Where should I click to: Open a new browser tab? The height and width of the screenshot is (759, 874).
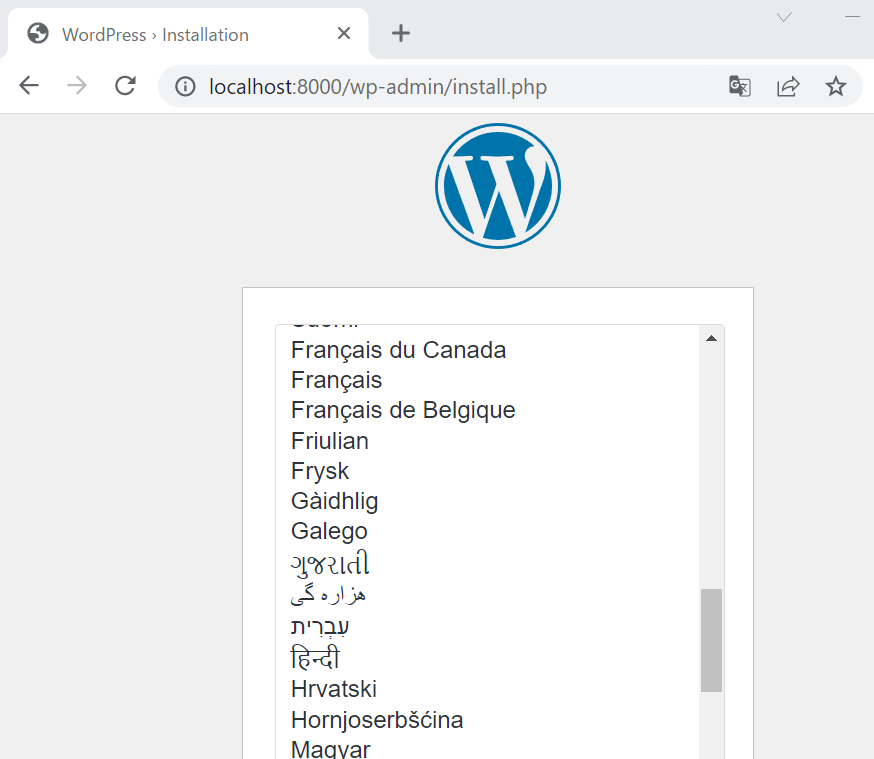click(400, 33)
